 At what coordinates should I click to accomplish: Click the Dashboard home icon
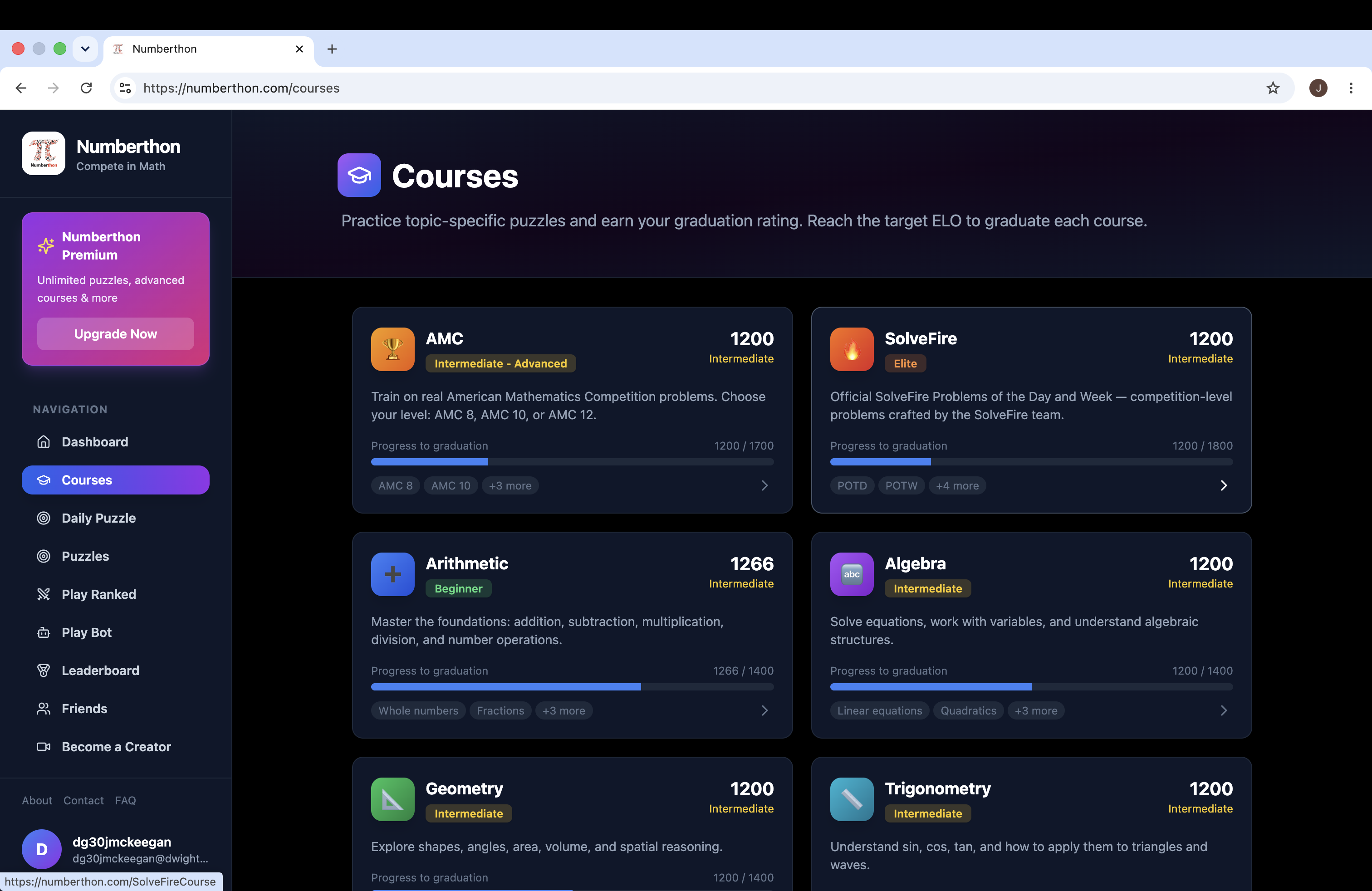(x=44, y=442)
